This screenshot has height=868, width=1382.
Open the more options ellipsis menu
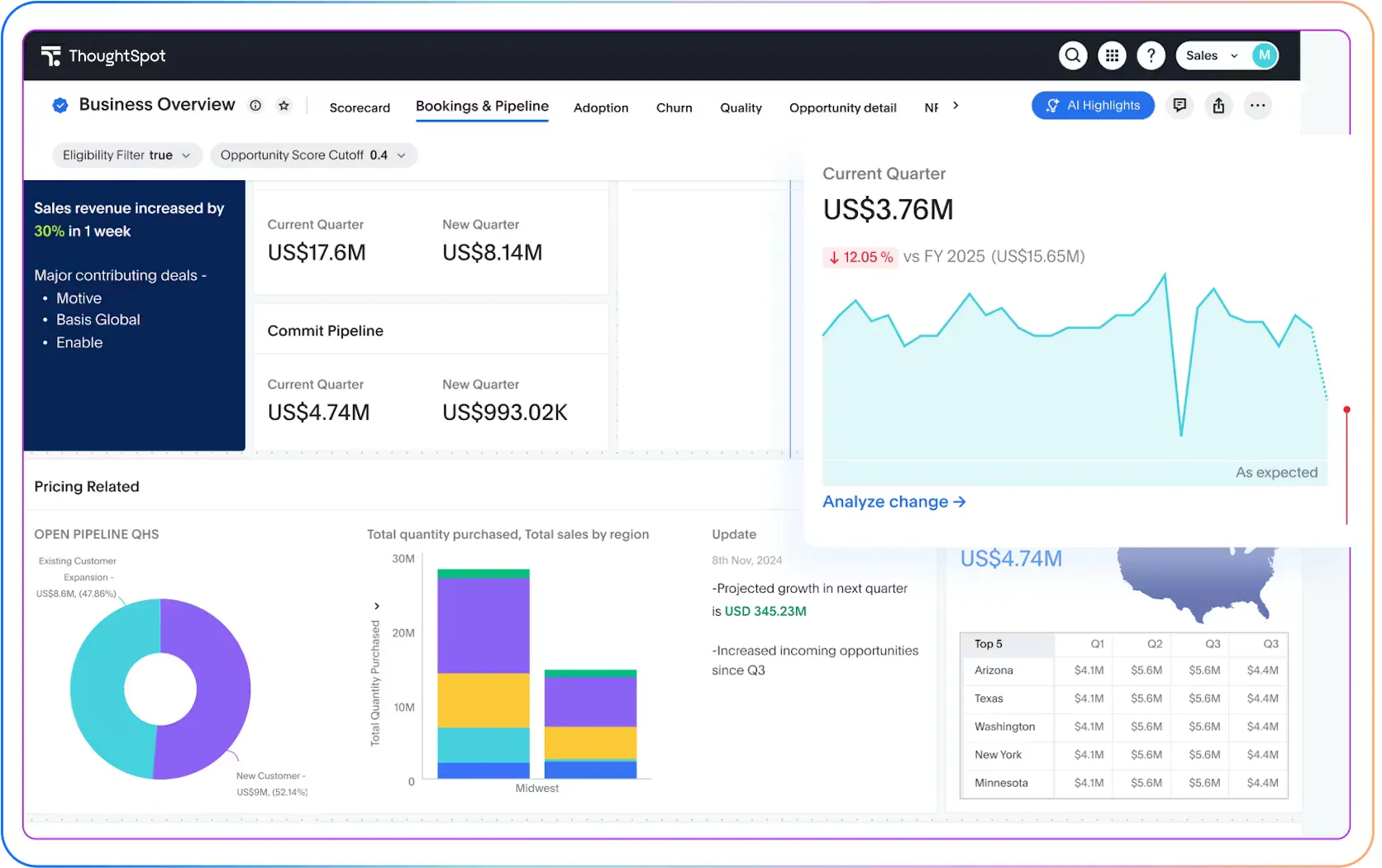tap(1257, 106)
